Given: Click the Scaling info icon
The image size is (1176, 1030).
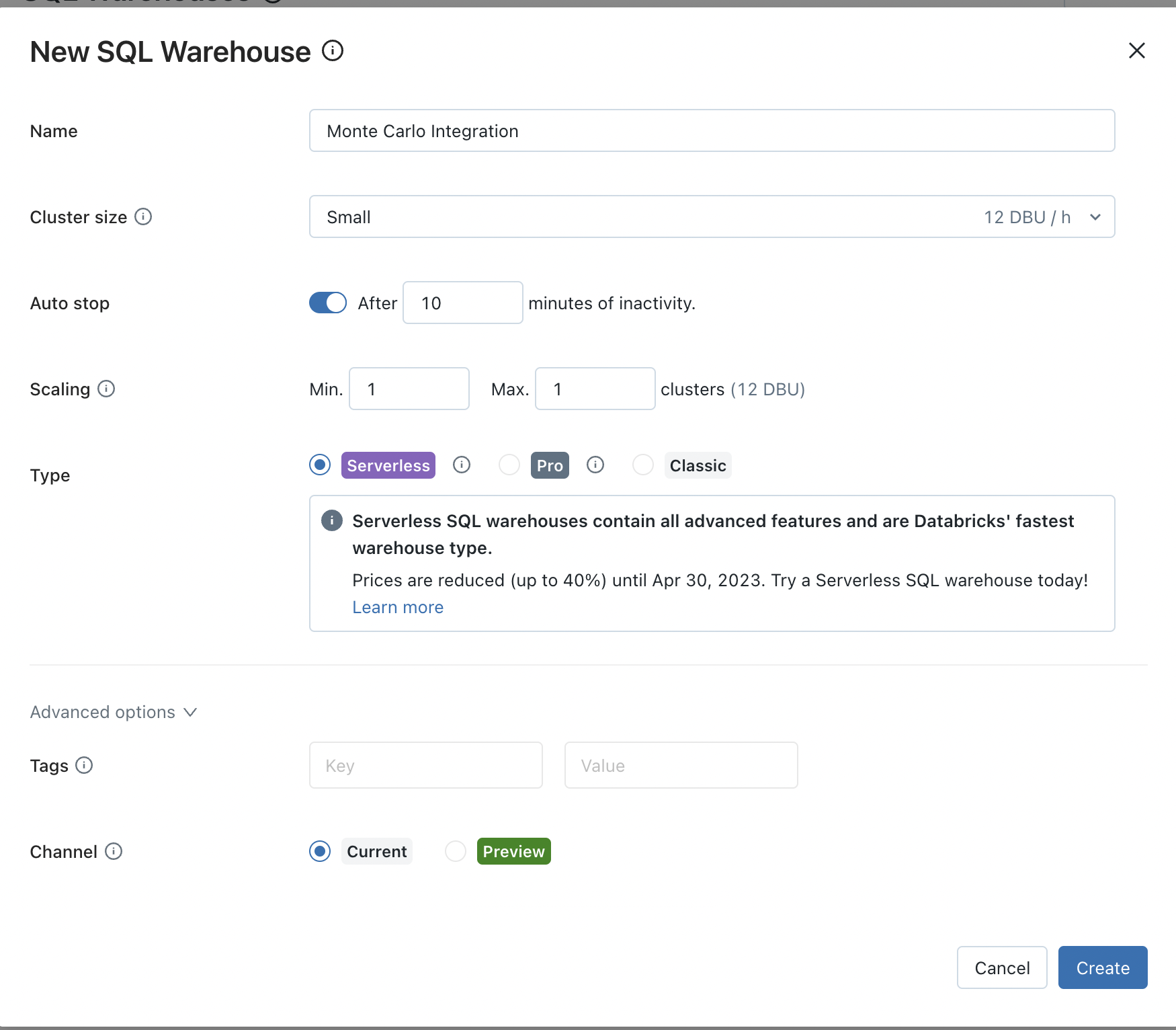Looking at the screenshot, I should (x=106, y=389).
